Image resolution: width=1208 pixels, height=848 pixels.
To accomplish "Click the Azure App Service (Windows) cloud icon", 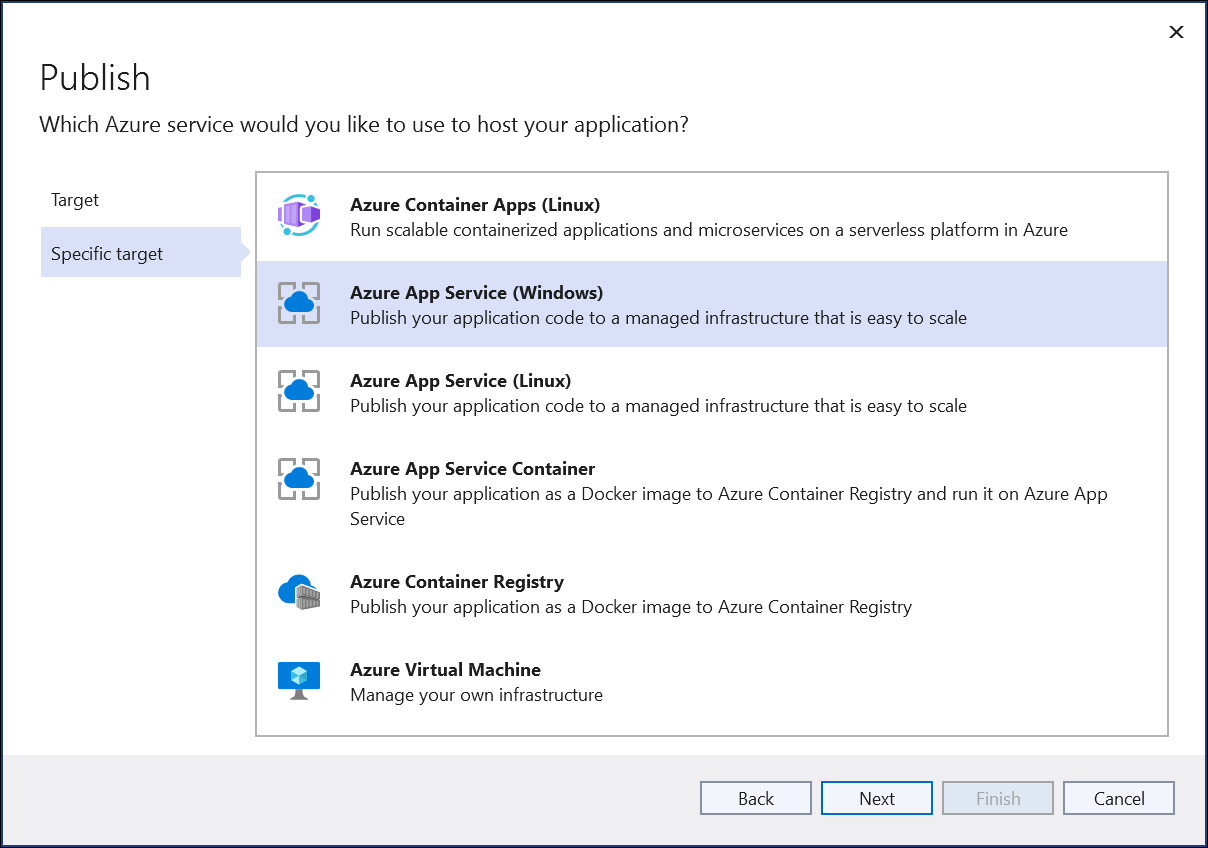I will pos(298,304).
